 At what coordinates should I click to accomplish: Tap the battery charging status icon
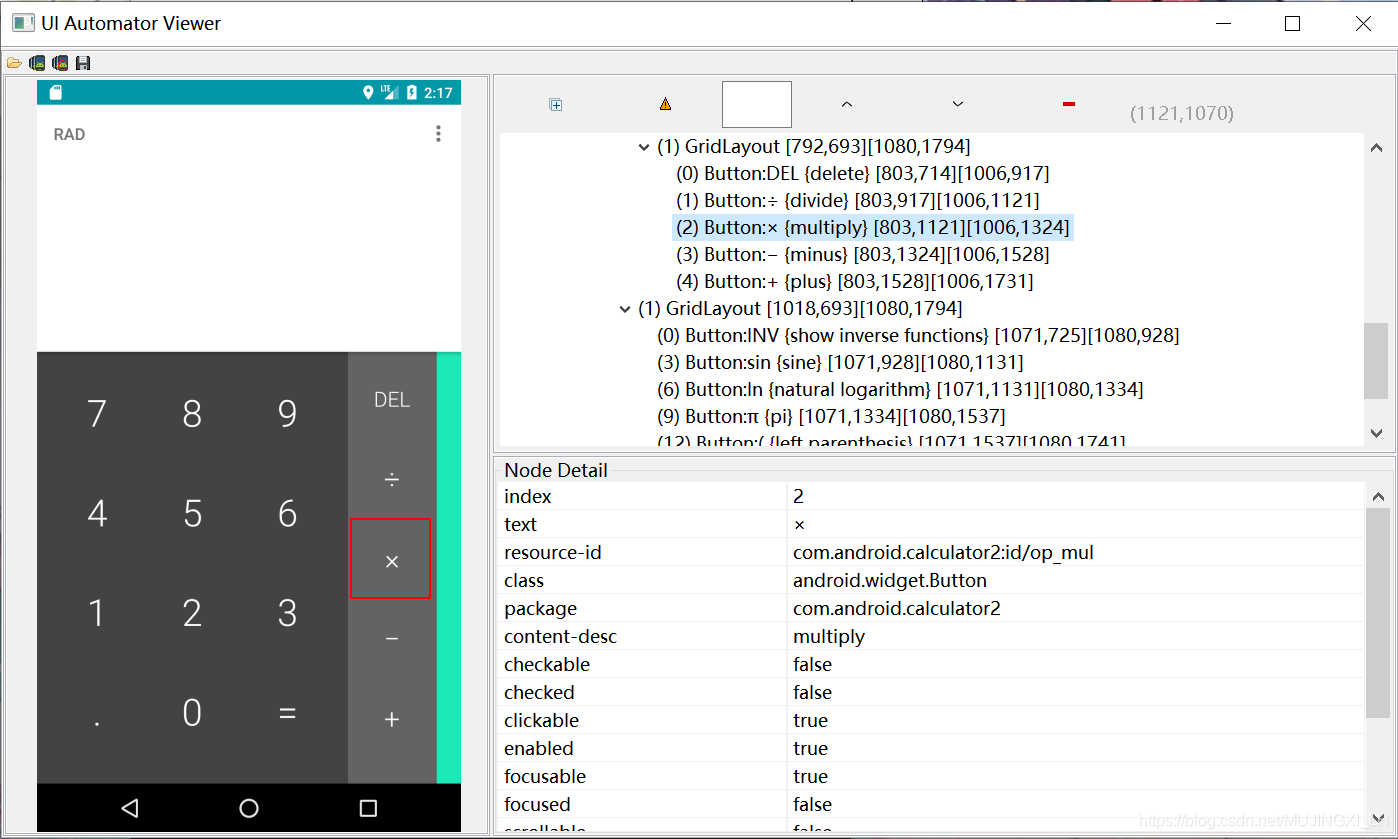pyautogui.click(x=411, y=93)
